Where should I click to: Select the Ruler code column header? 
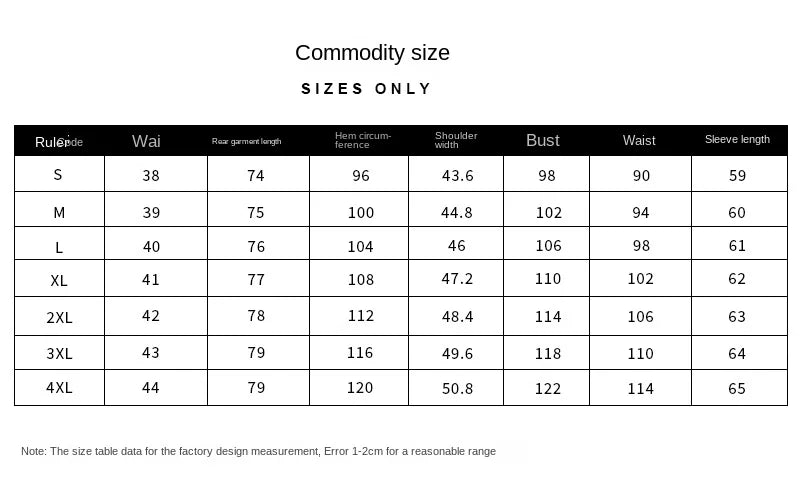point(59,142)
